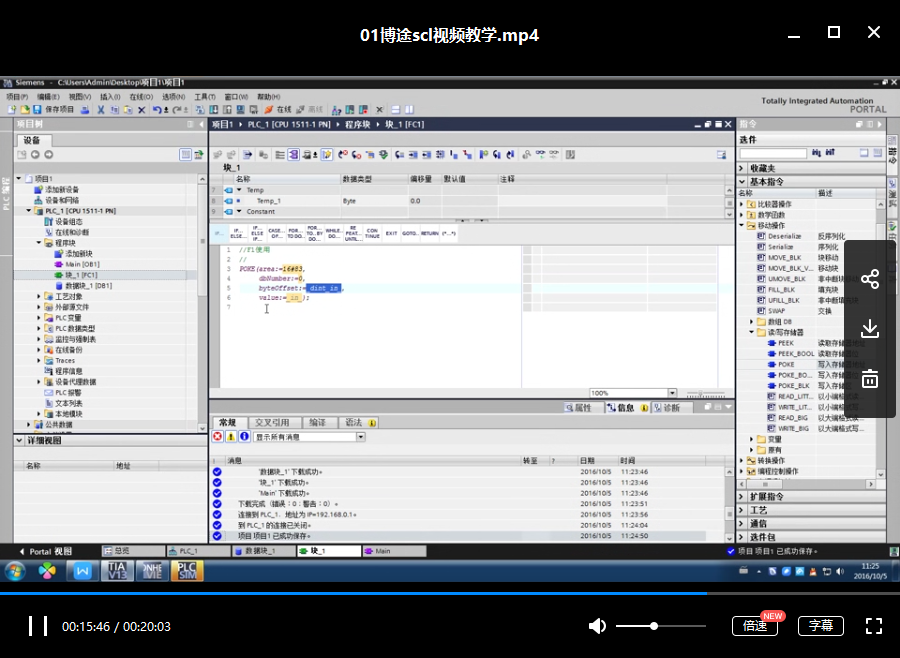Expand the PLC 变量 tree node
Viewport: 900px width, 658px height.
(x=39, y=318)
